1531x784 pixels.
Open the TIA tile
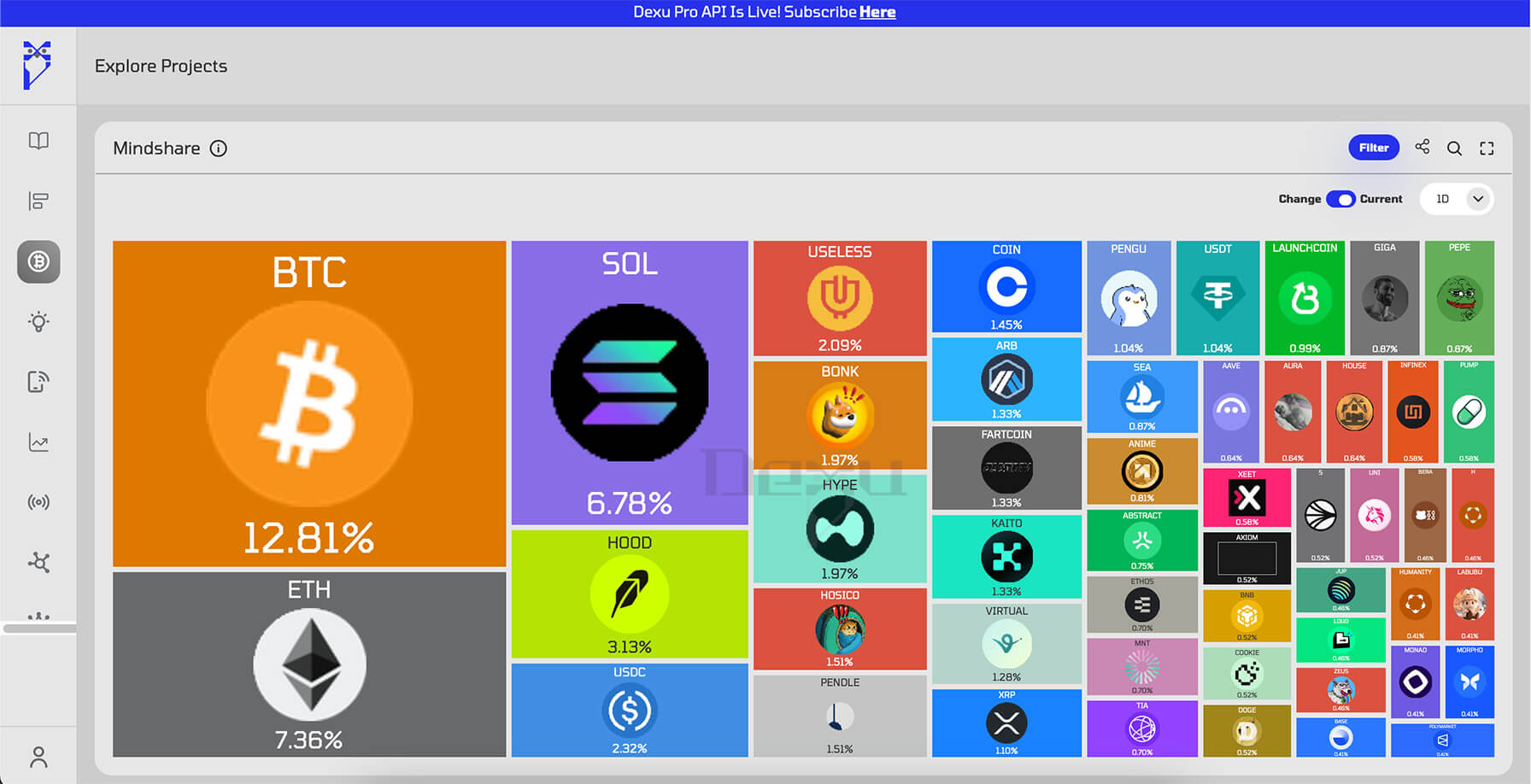(x=1142, y=728)
